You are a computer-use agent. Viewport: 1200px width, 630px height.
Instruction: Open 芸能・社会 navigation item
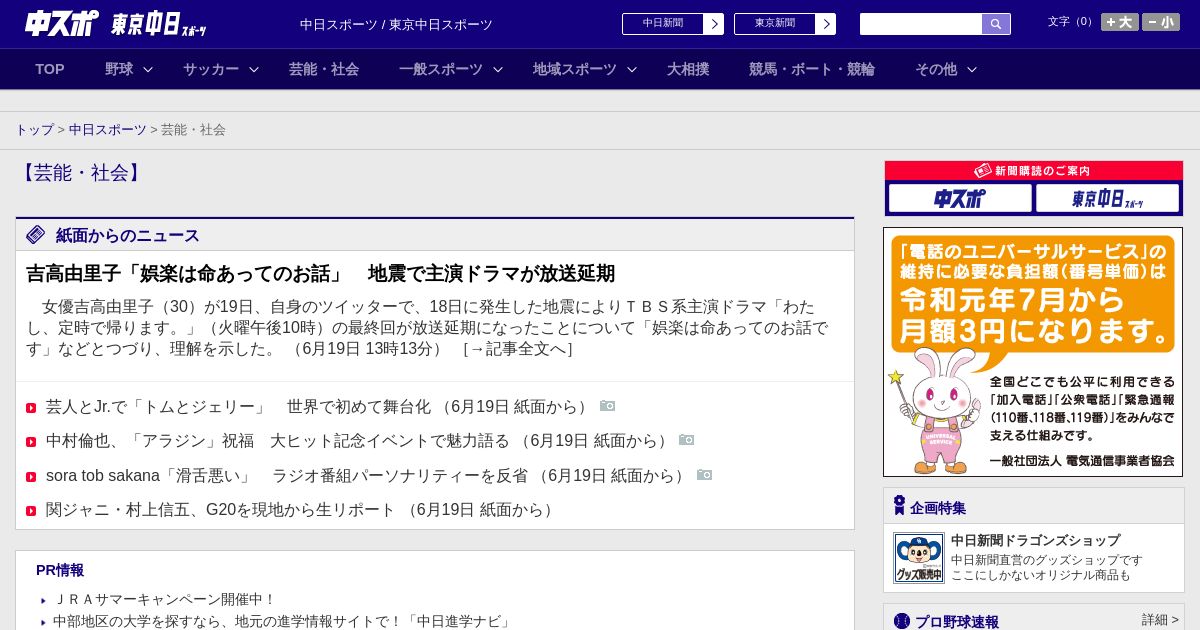point(324,69)
